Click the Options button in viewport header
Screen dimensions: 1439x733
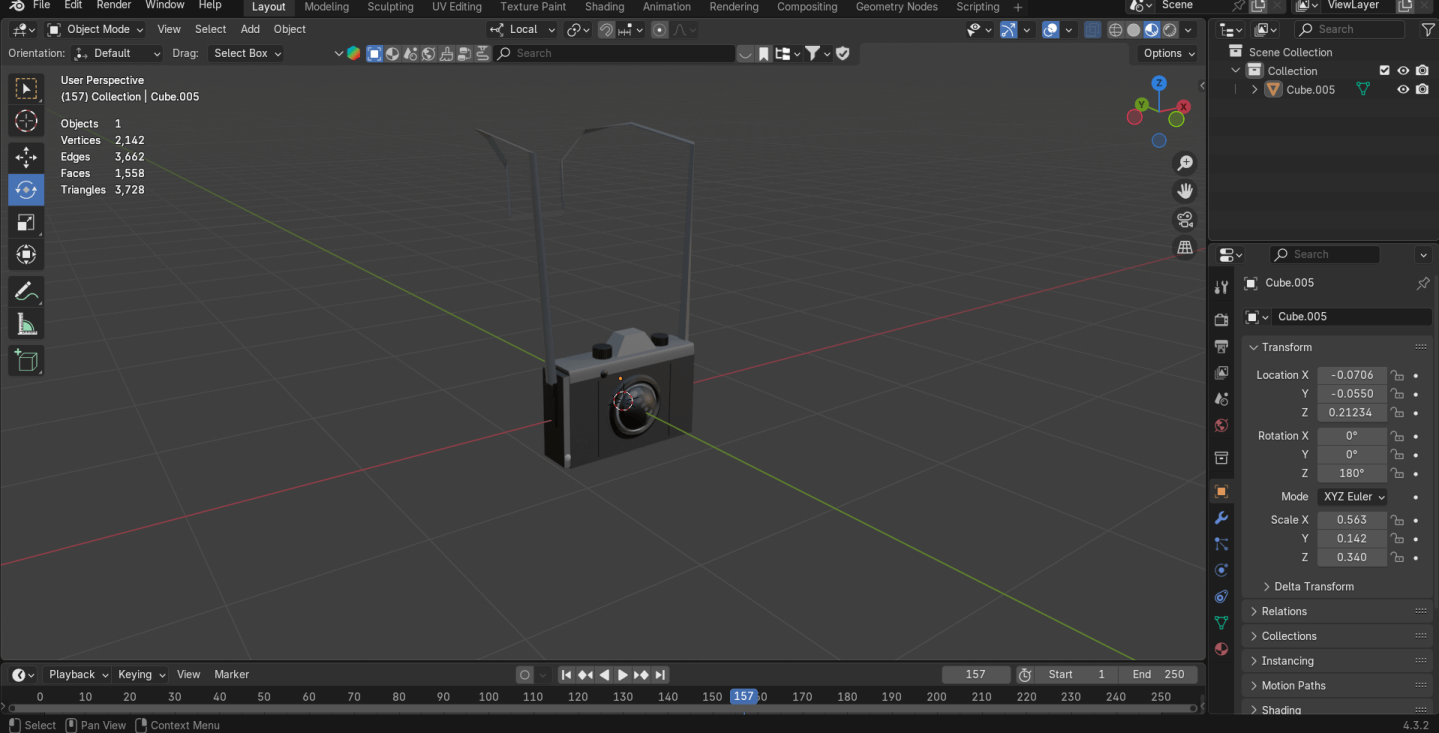coord(1167,53)
